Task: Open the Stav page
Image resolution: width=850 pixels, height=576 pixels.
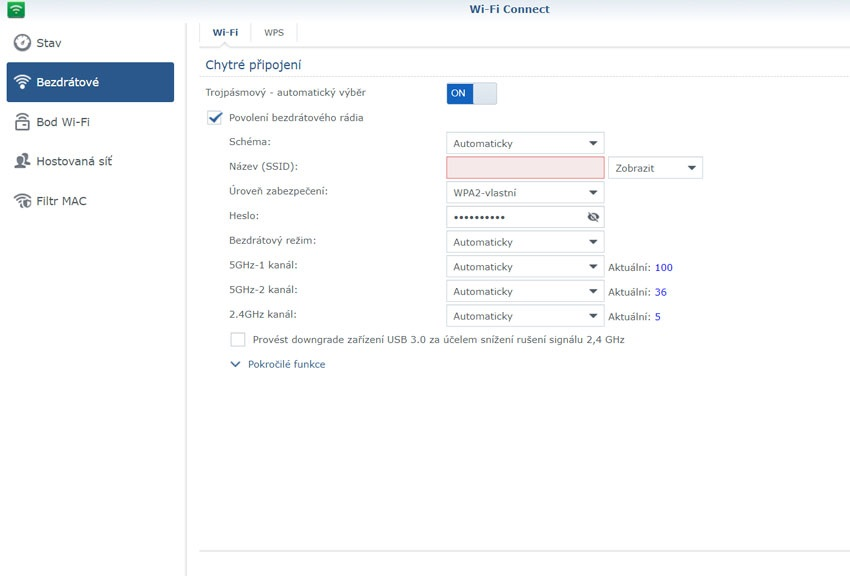Action: click(90, 43)
